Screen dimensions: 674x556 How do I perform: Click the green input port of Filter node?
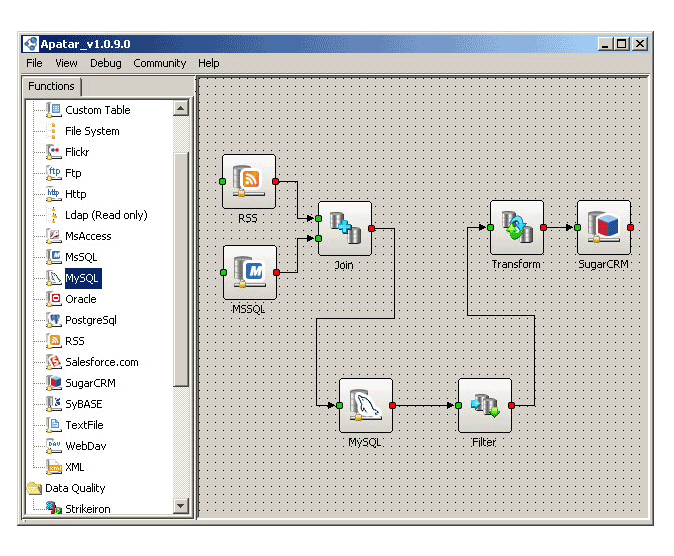[x=459, y=405]
